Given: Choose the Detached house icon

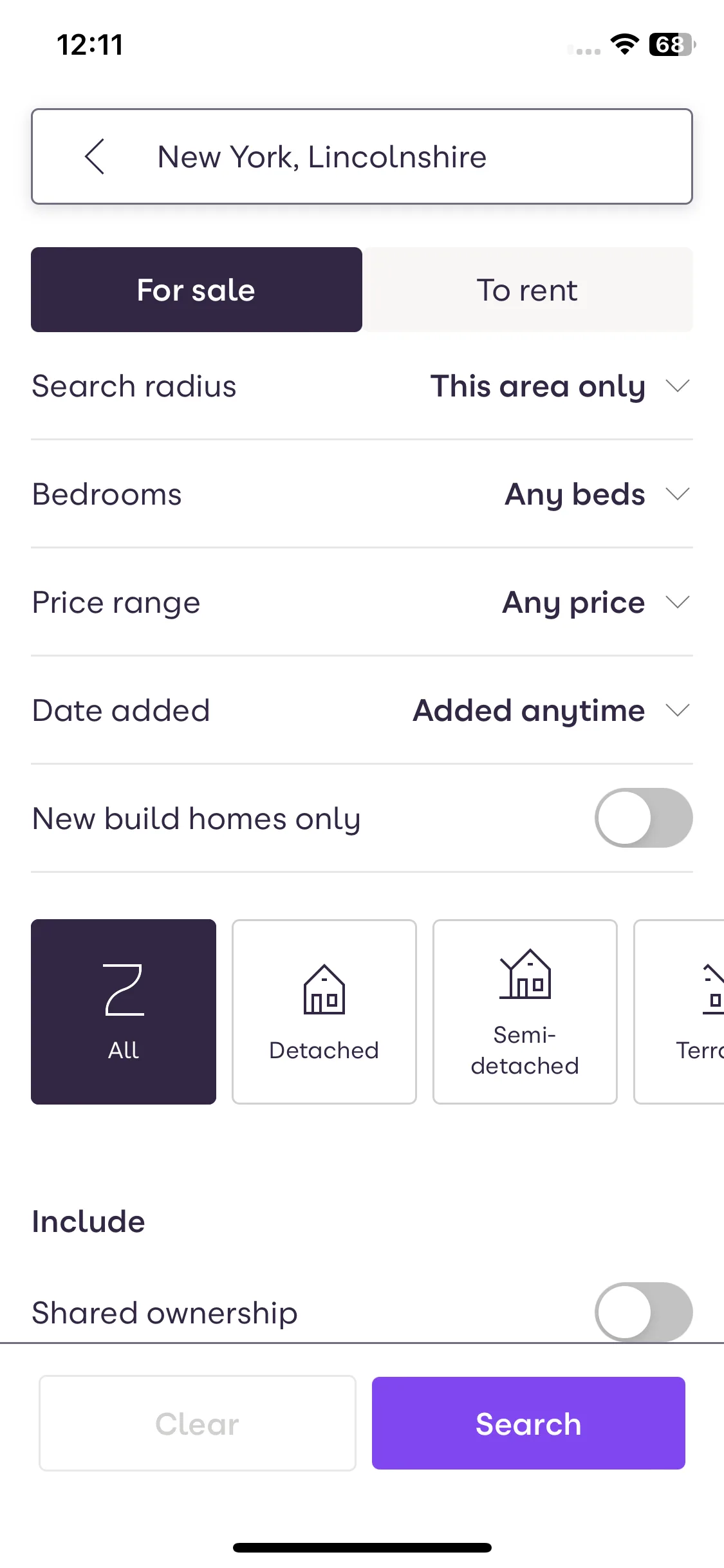Looking at the screenshot, I should (324, 989).
